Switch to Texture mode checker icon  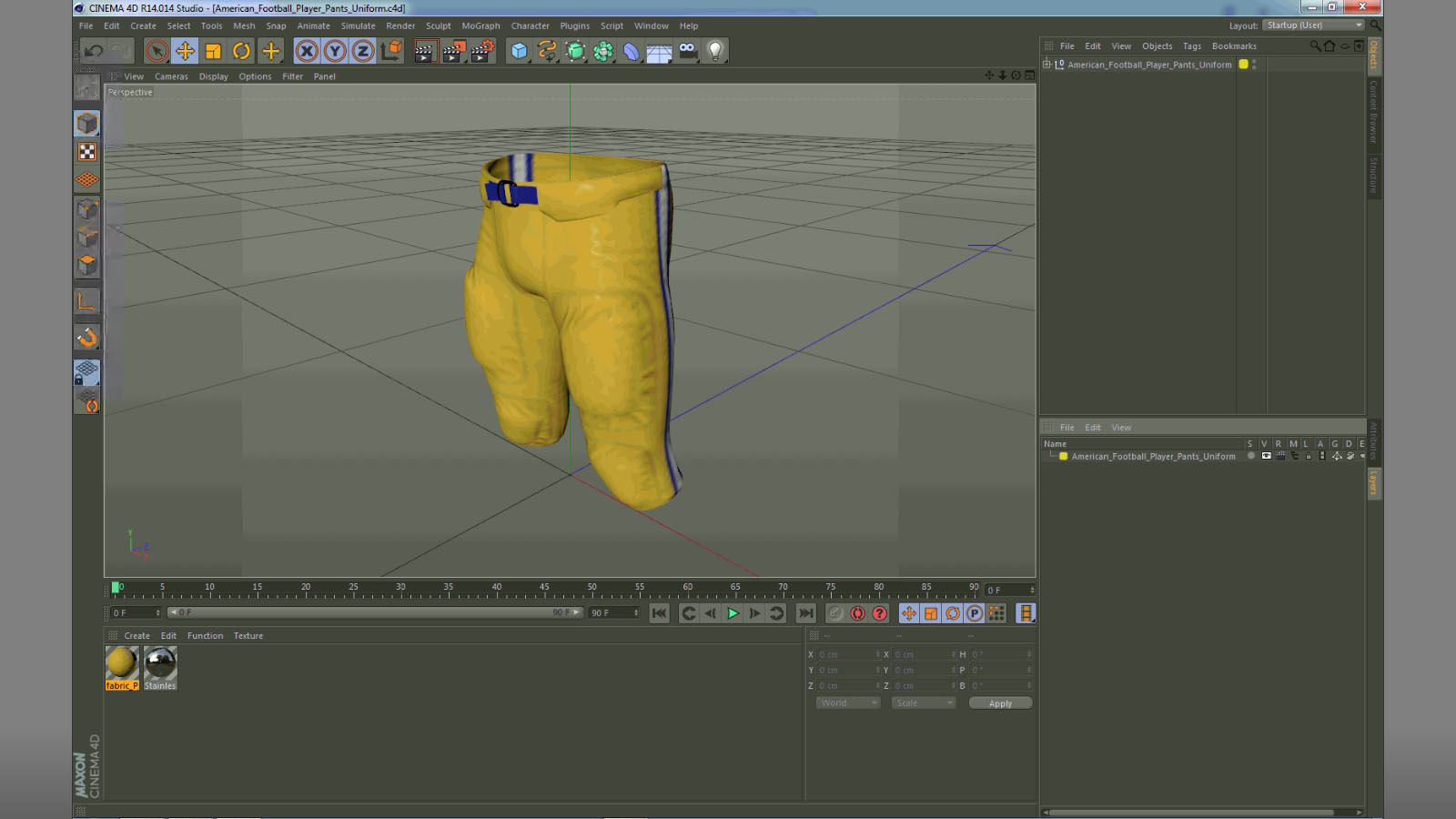point(86,151)
